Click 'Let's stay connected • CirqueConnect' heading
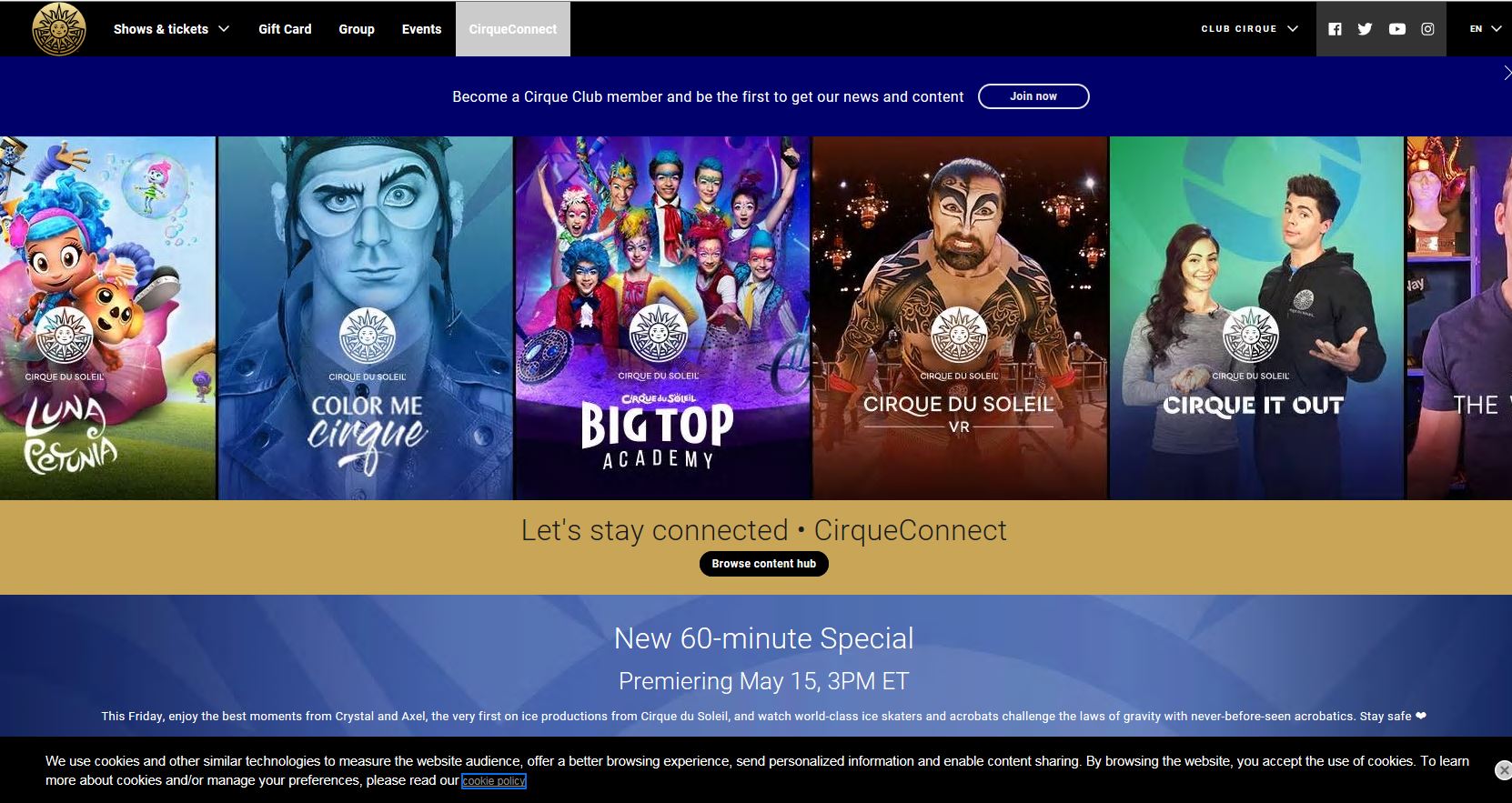 (764, 530)
